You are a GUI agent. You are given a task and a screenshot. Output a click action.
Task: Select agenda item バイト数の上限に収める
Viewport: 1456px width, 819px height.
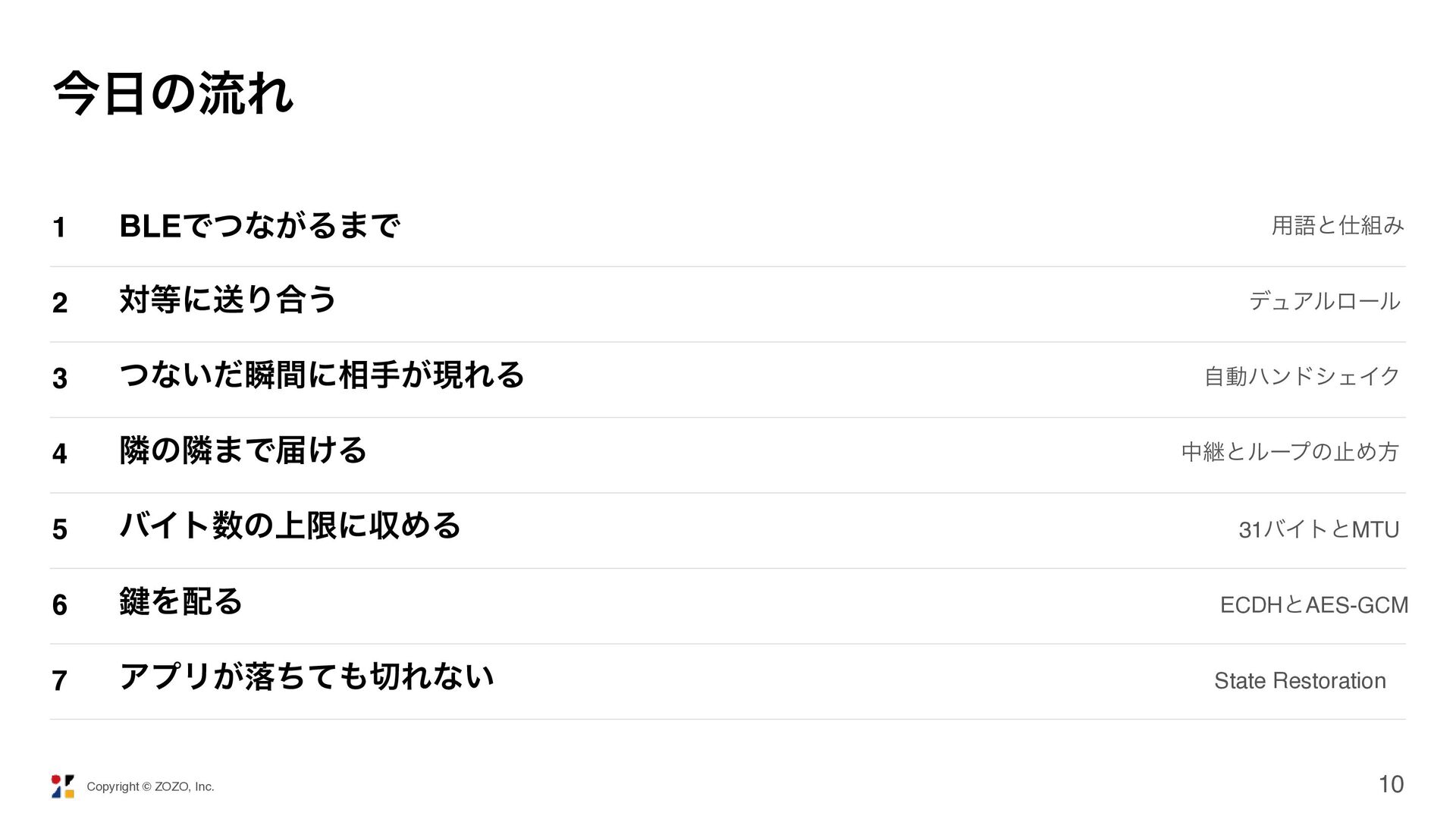click(x=290, y=526)
